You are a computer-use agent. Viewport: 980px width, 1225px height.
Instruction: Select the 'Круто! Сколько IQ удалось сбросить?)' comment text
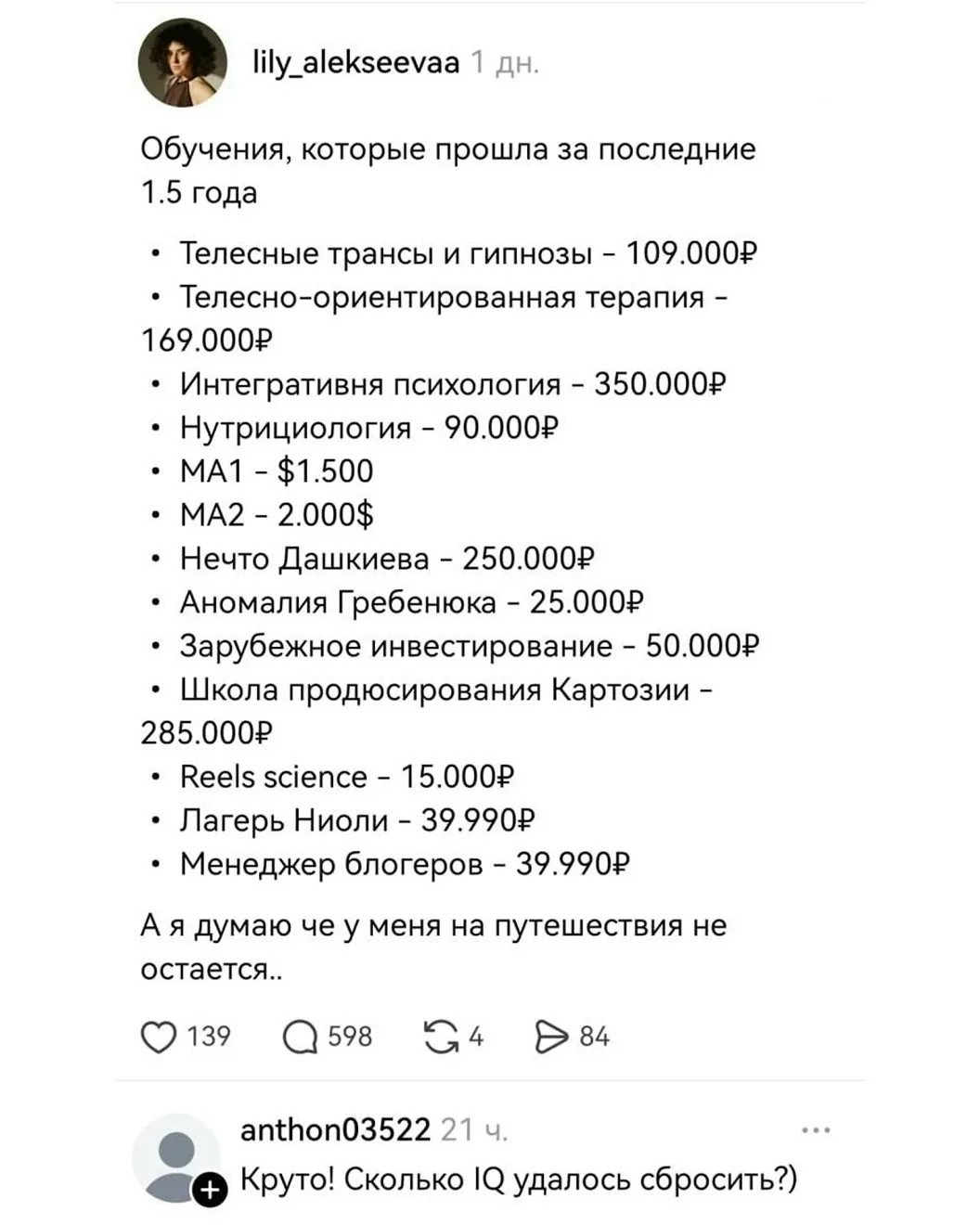tap(519, 1180)
